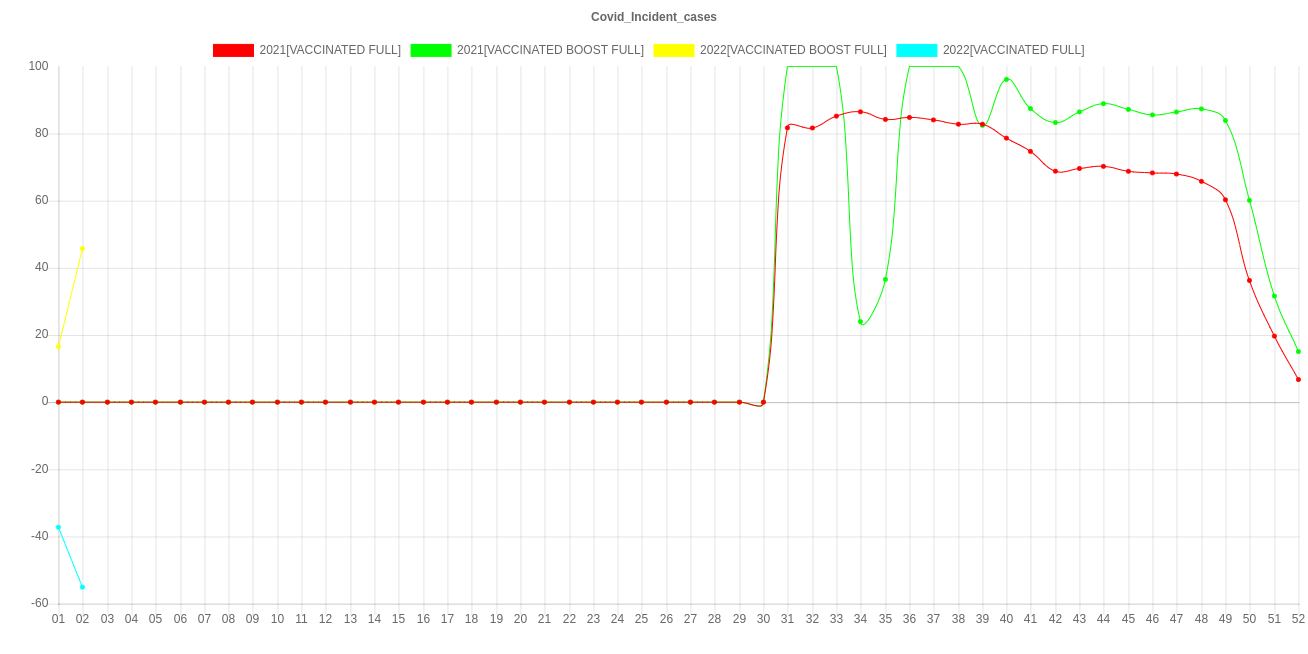Click the Covid_incident_cases chart title
This screenshot has width=1308, height=654.
654,17
